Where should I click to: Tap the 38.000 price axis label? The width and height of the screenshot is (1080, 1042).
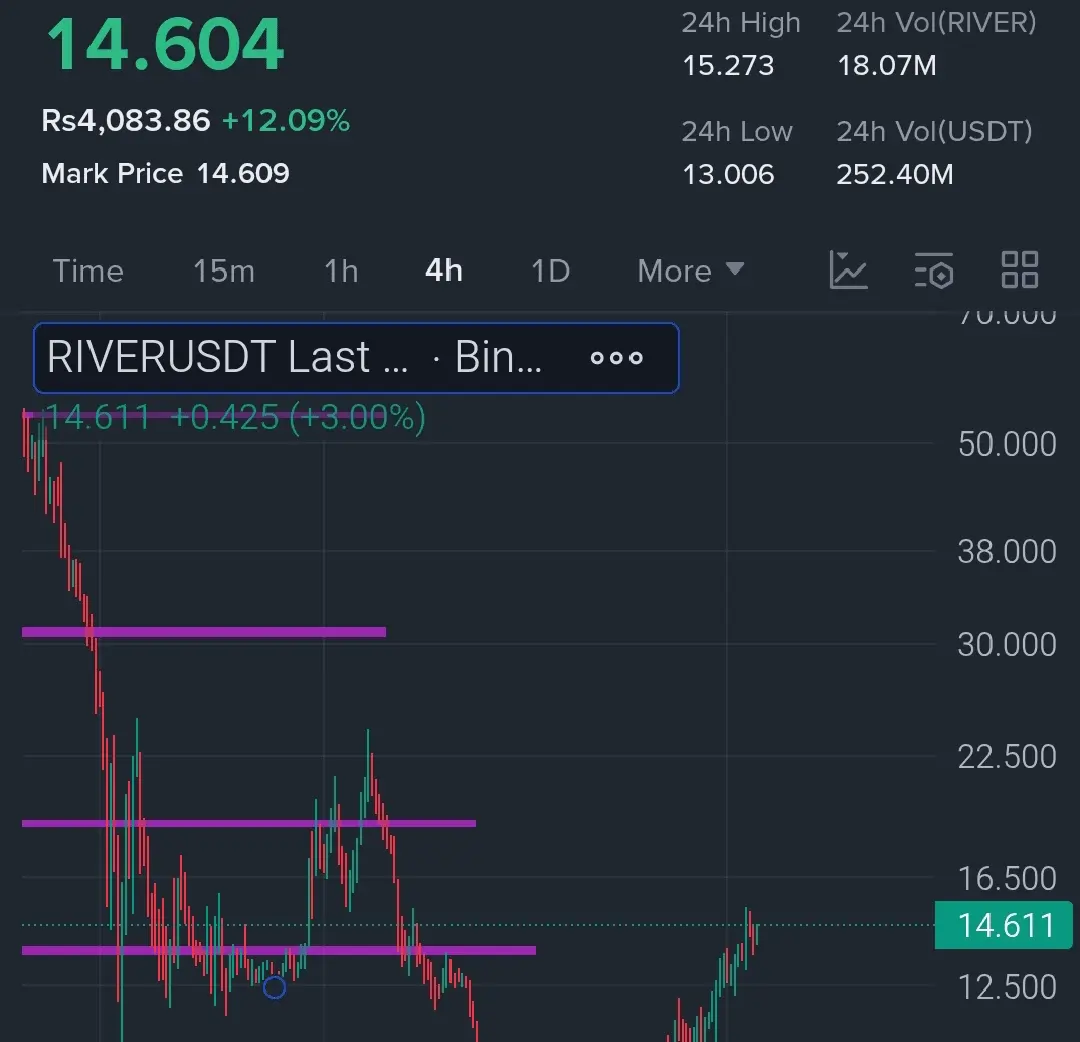click(x=1007, y=552)
